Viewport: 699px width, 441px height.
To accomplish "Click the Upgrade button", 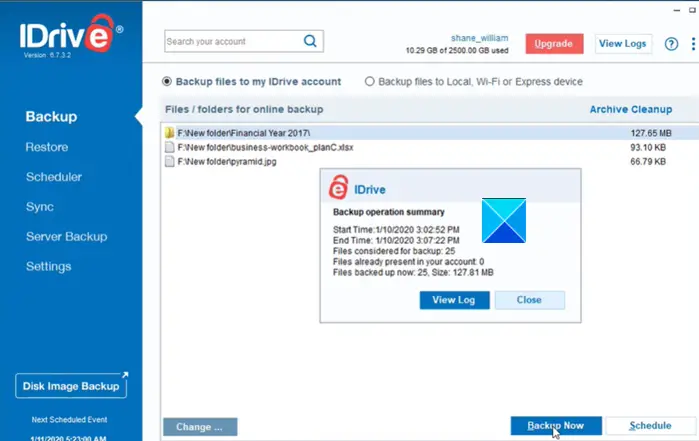I will (554, 44).
